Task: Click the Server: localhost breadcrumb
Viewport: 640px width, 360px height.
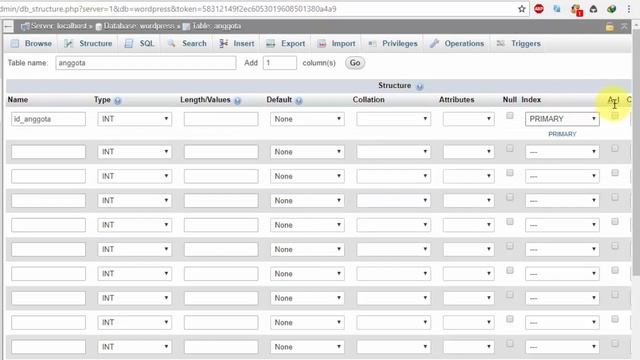Action: click(58, 26)
